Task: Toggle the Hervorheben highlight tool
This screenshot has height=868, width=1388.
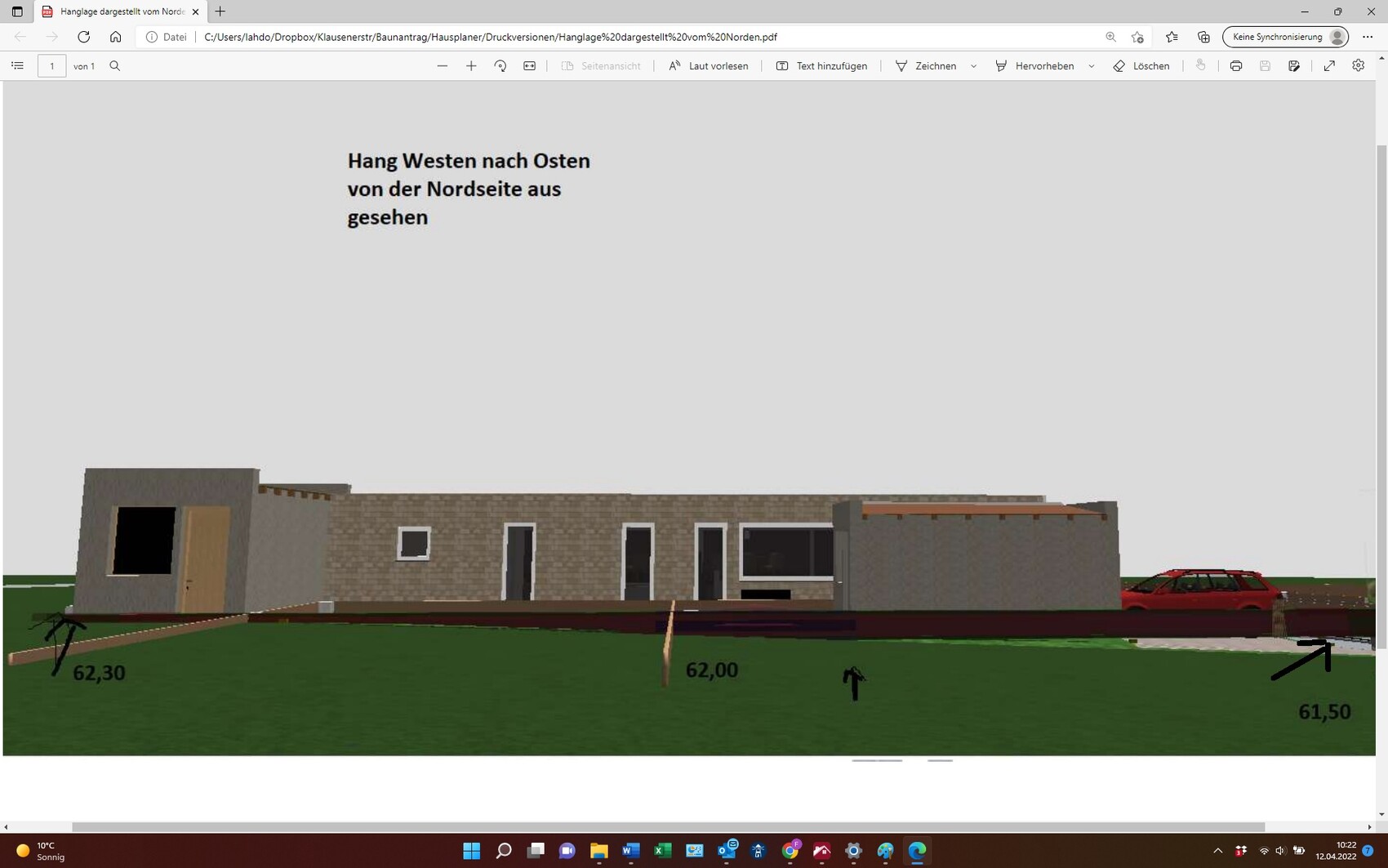Action: click(x=1034, y=66)
